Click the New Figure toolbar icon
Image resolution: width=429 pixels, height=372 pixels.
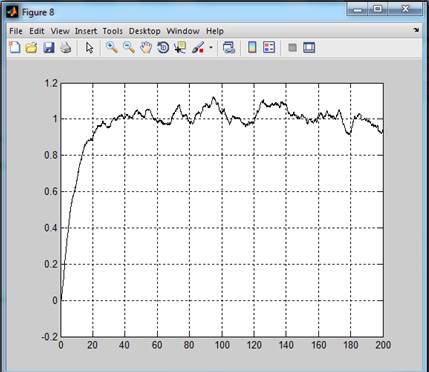click(x=15, y=48)
